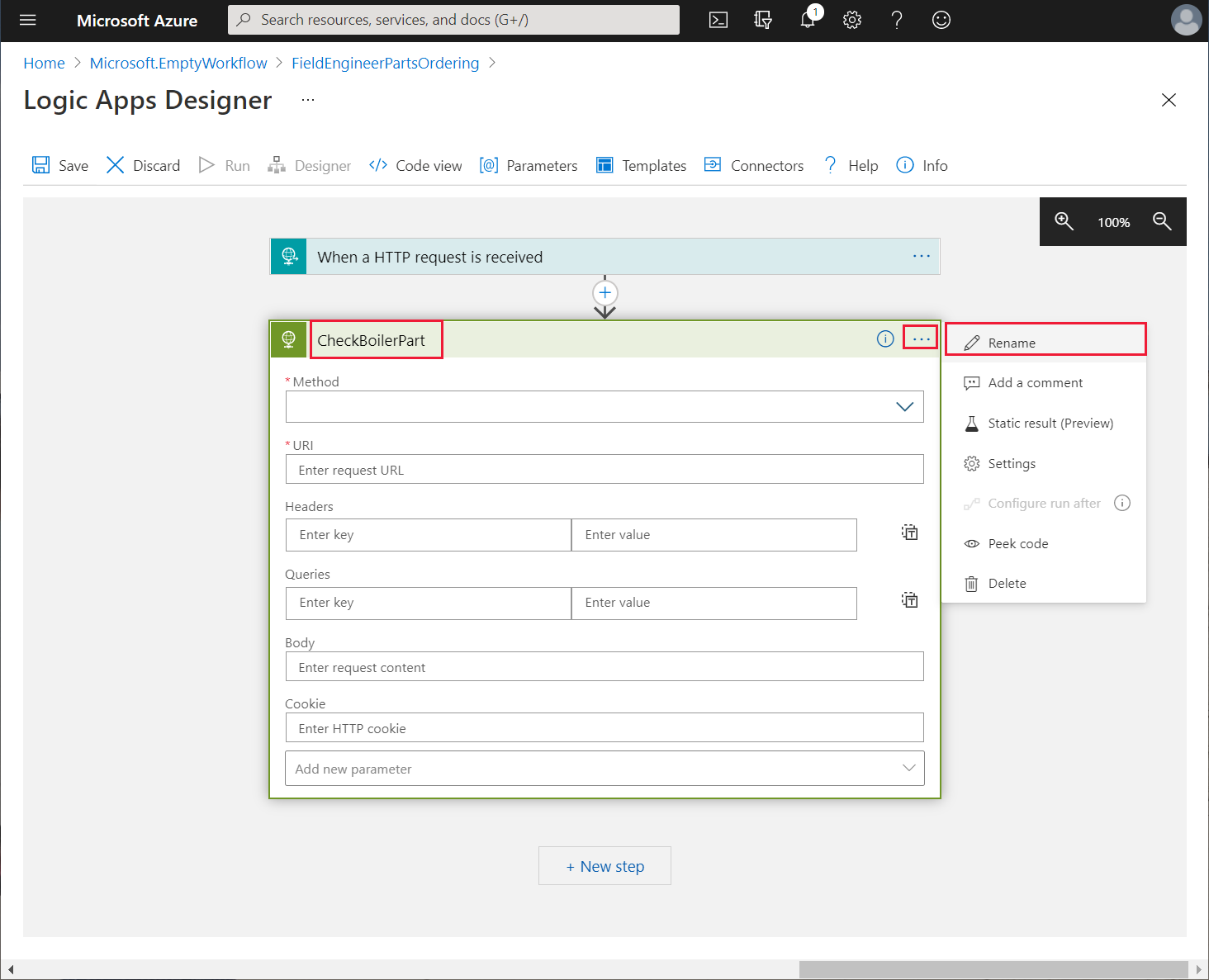Open the FieldEngineerPartsOrdering breadcrumb link
Screen dimensions: 1209x980
pos(385,64)
